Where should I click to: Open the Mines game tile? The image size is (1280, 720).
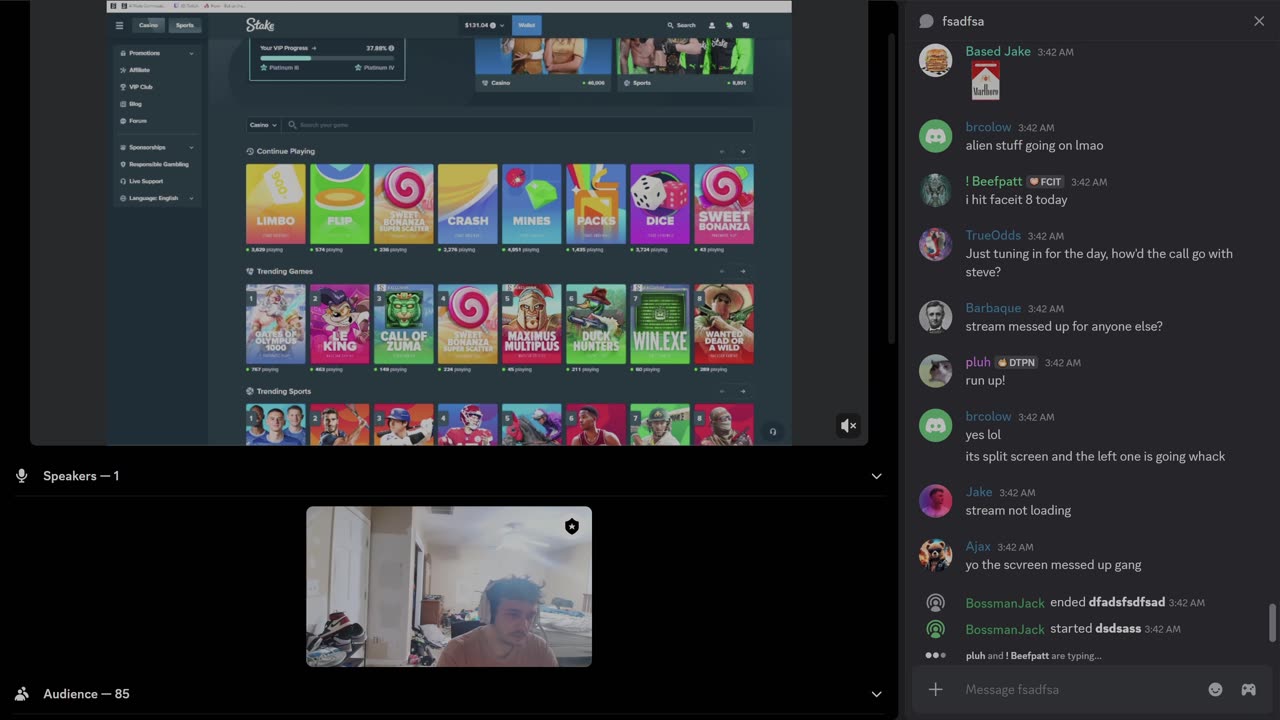point(531,204)
